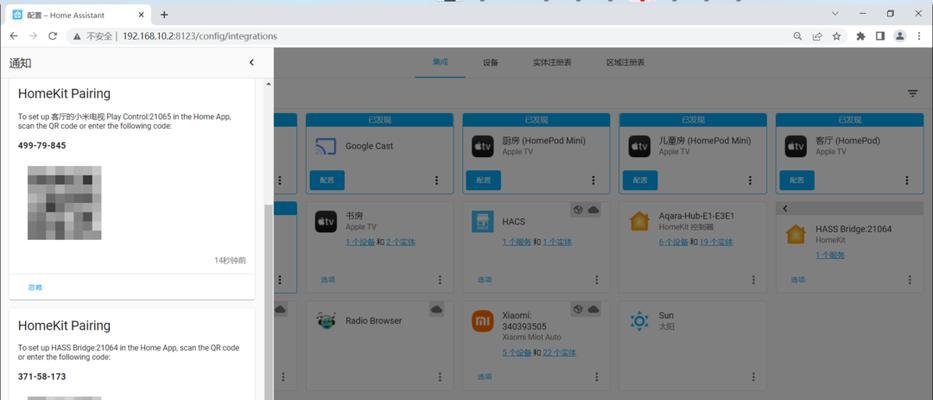This screenshot has height=400, width=933.
Task: Click 配置 button on 厨房 HomePod Mini card
Action: [x=483, y=180]
